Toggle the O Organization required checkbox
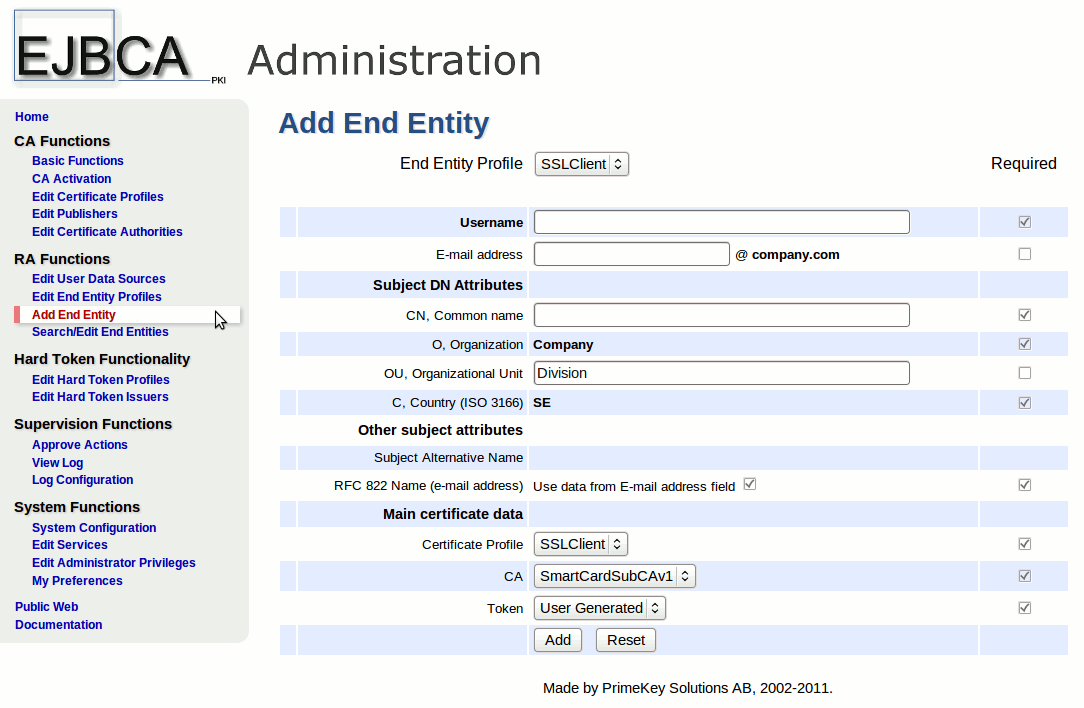This screenshot has height=708, width=1084. coord(1025,344)
